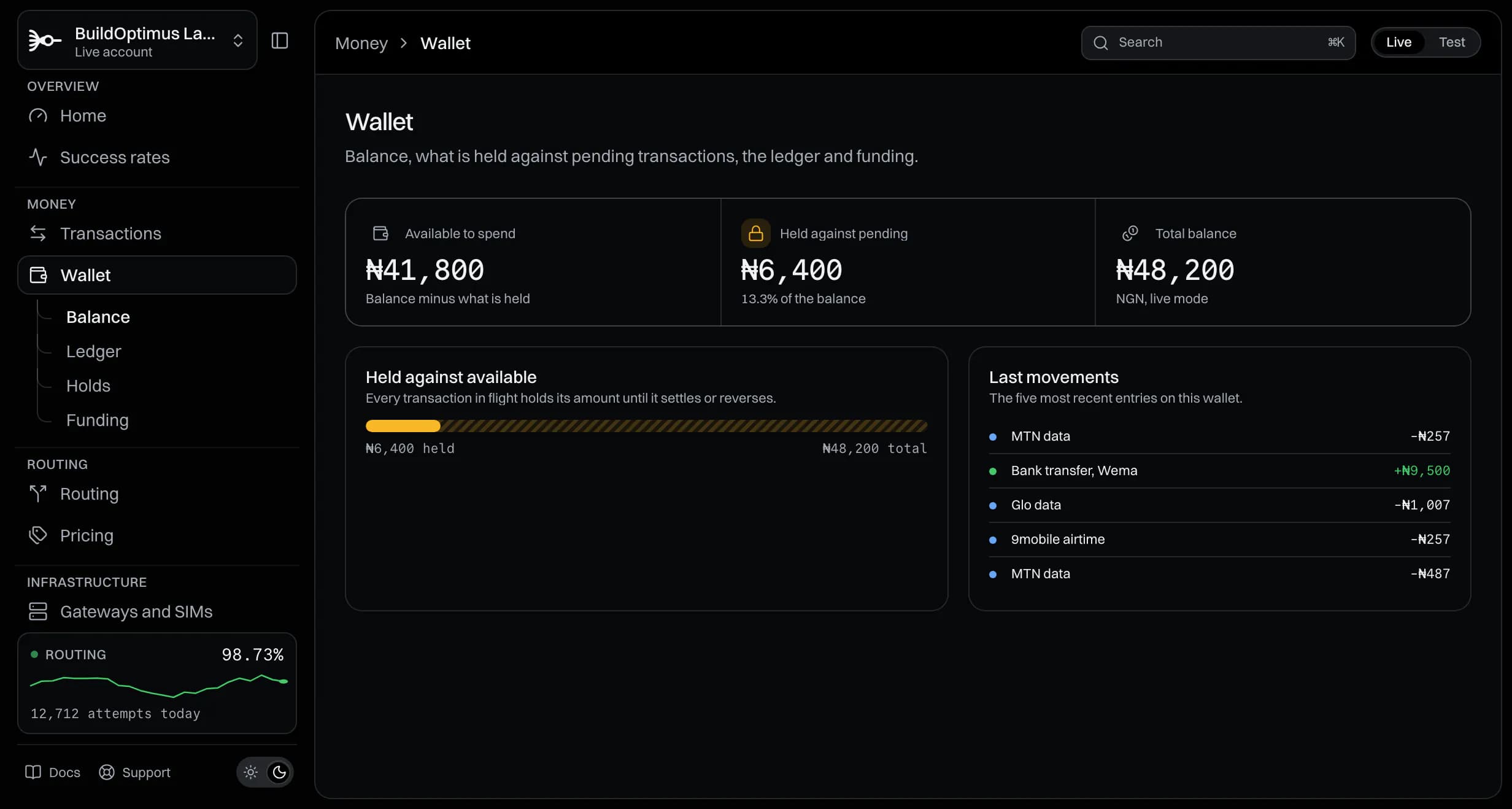
Task: Click the Pricing tag icon
Action: (x=38, y=535)
